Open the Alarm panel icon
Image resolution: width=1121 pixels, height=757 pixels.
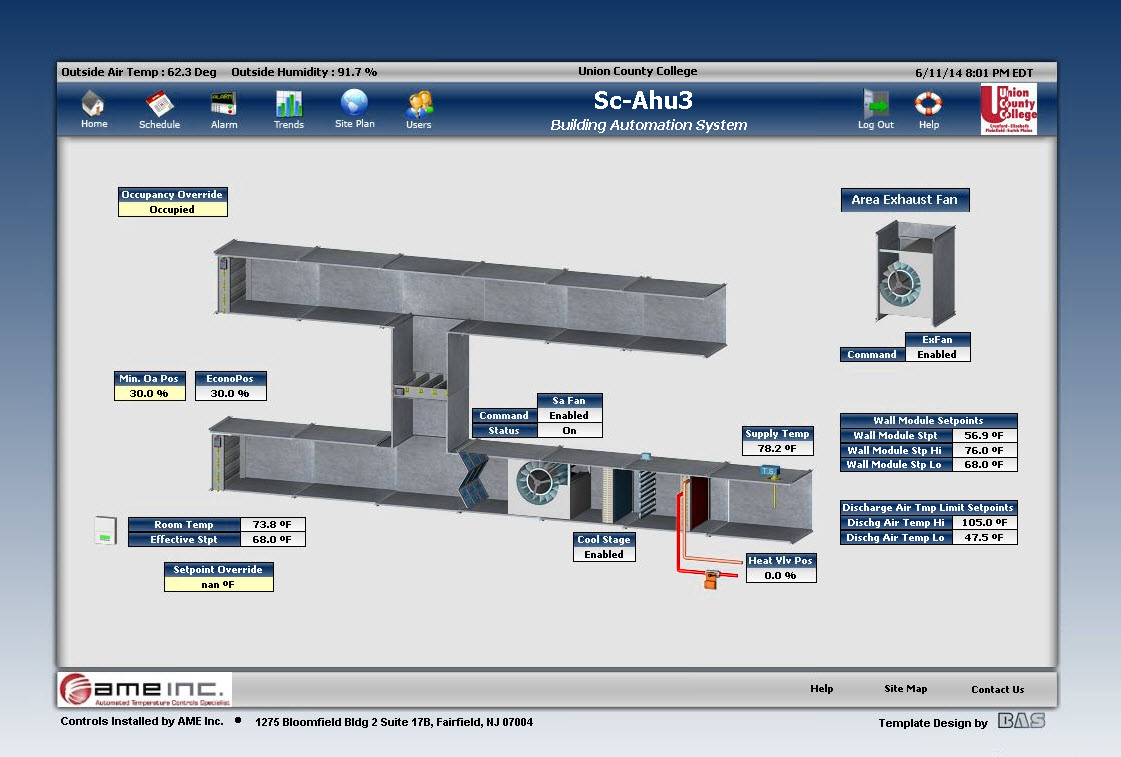(223, 104)
